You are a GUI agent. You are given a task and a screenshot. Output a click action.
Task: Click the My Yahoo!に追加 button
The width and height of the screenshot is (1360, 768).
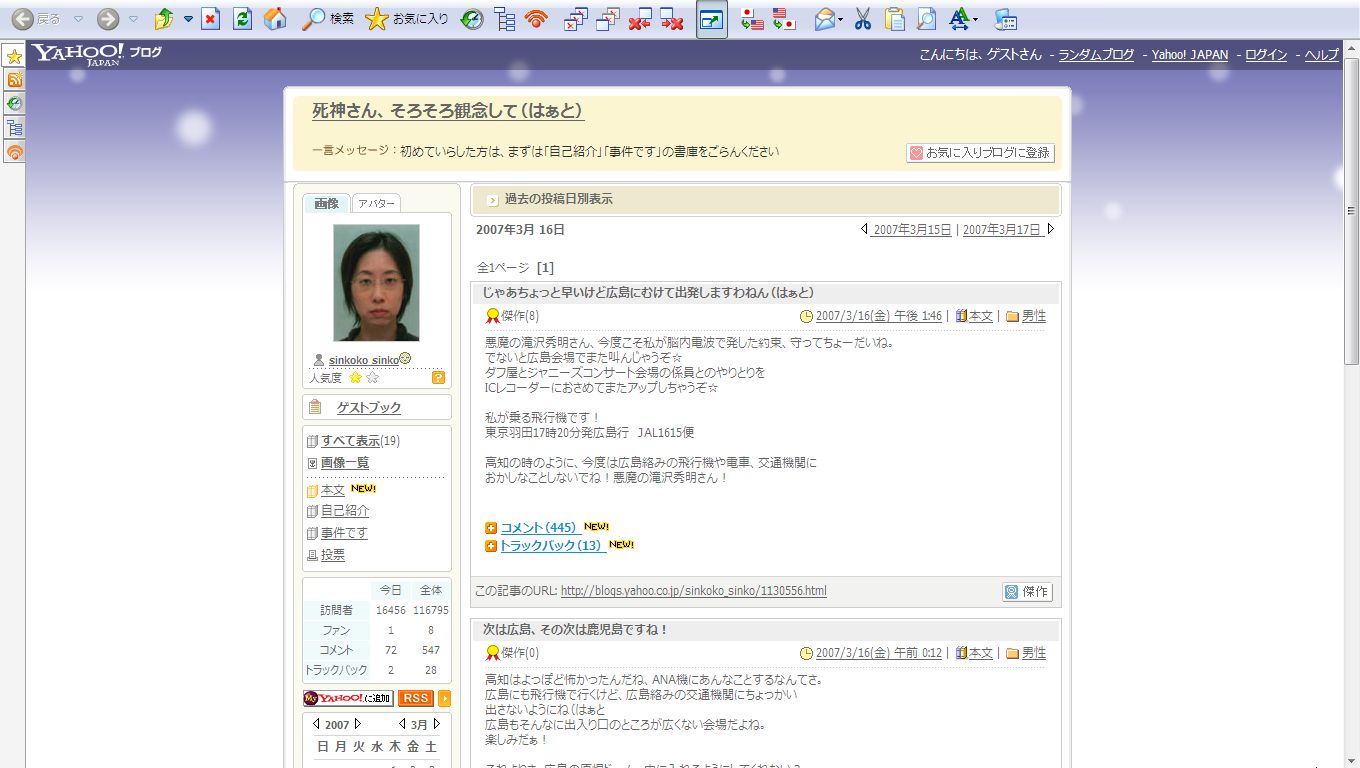tap(348, 698)
